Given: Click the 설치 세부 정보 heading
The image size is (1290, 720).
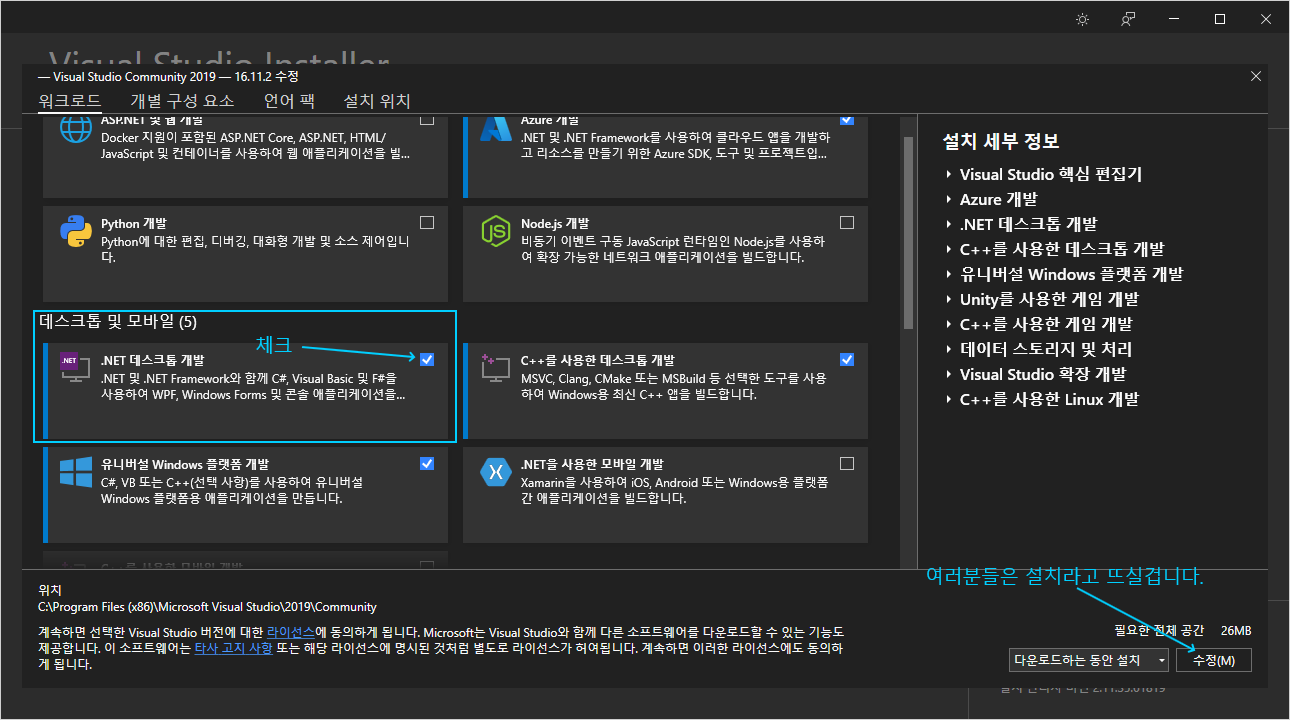Looking at the screenshot, I should 1001,141.
